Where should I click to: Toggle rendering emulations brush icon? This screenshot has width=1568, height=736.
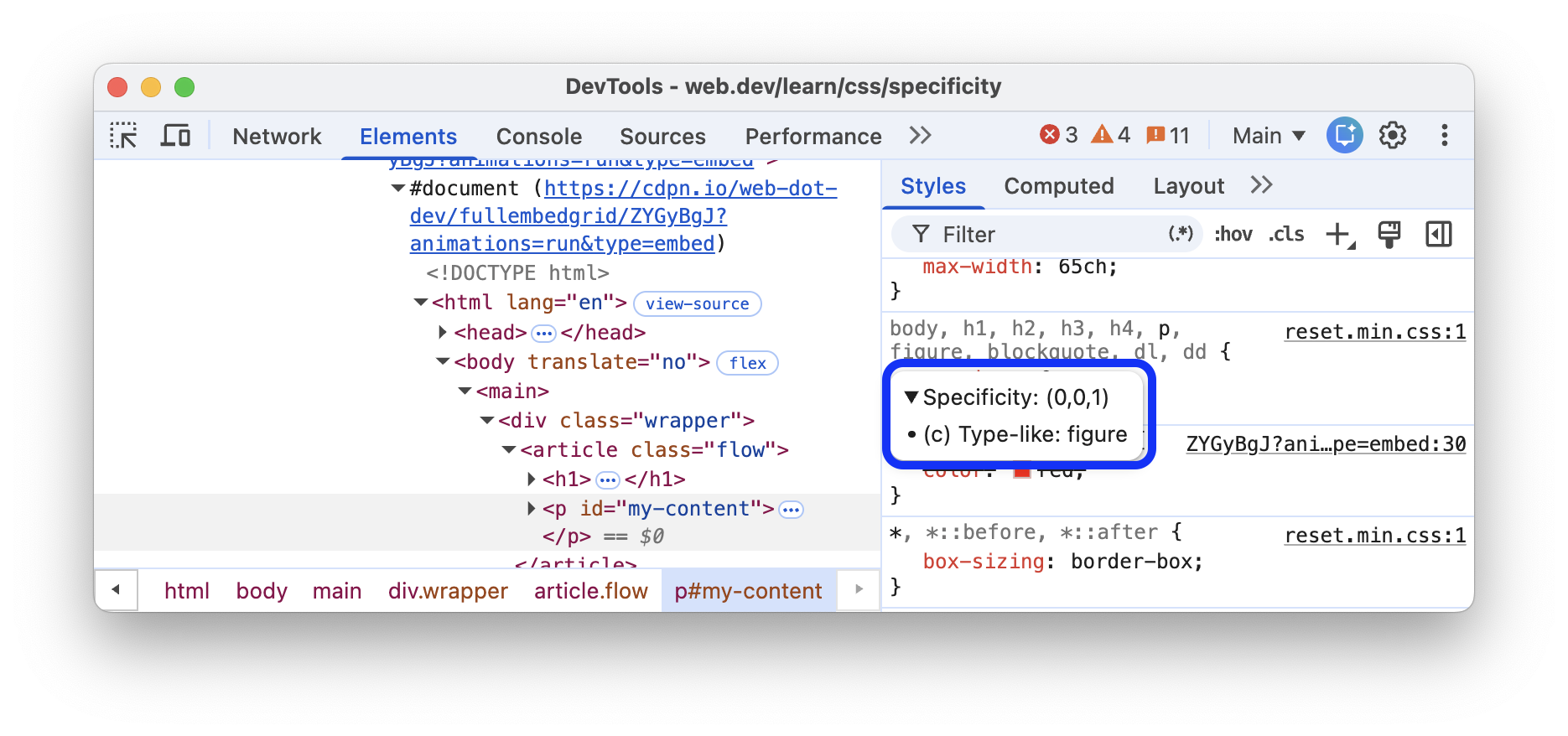[x=1389, y=235]
